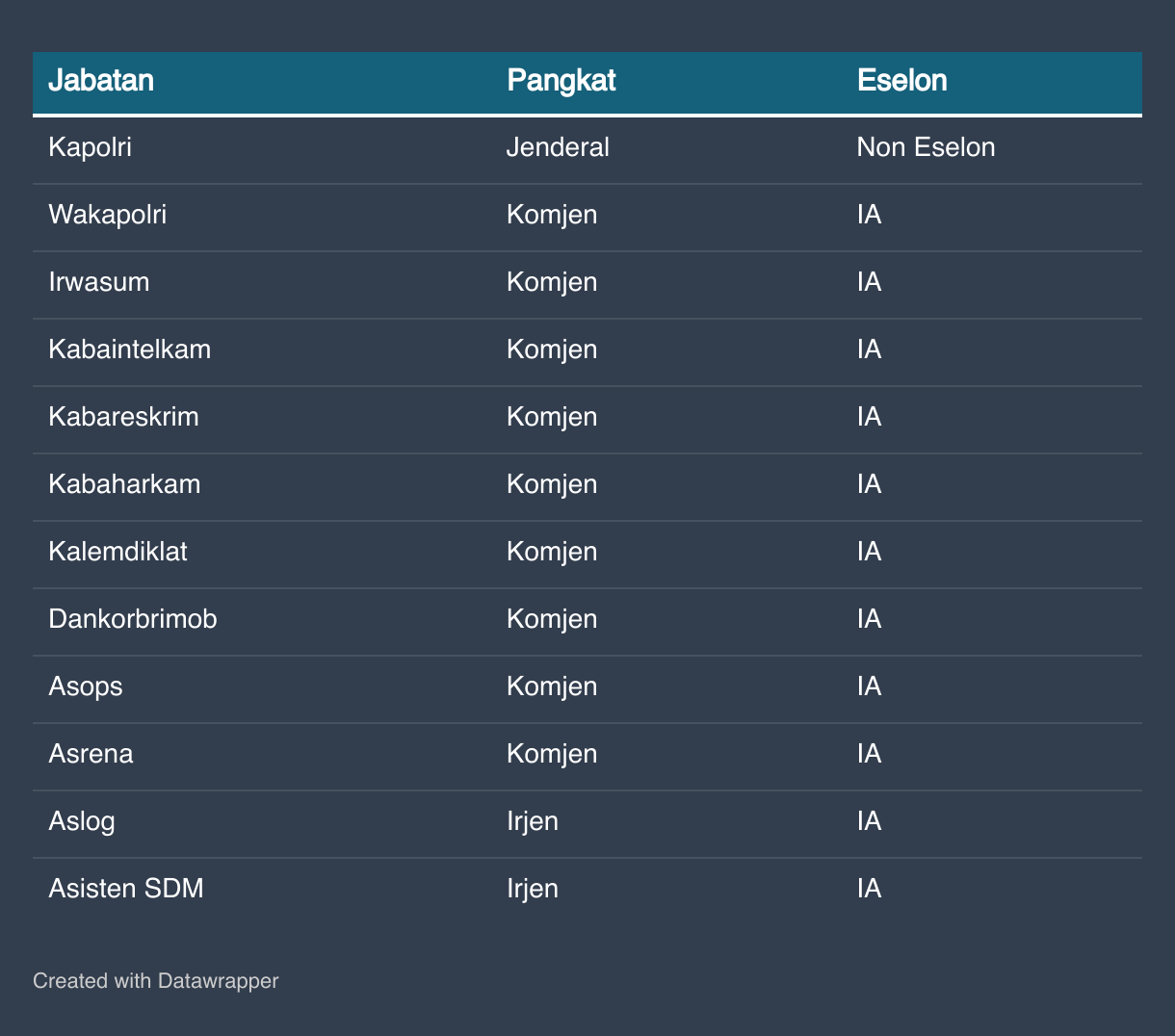Image resolution: width=1175 pixels, height=1036 pixels.
Task: Click Komjen in the Wakapolri row
Action: [x=552, y=215]
